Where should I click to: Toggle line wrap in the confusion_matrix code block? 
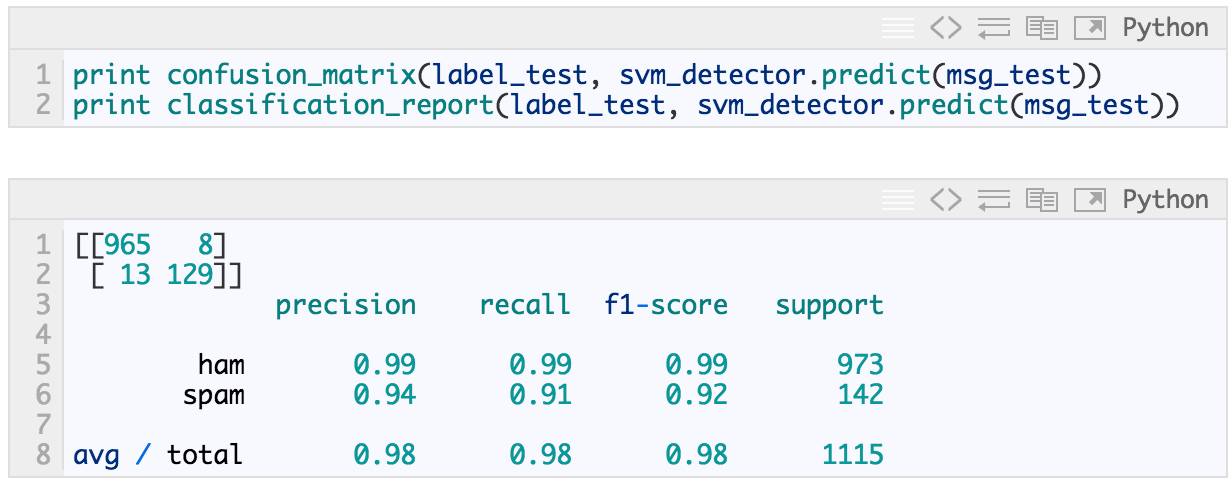[x=993, y=28]
